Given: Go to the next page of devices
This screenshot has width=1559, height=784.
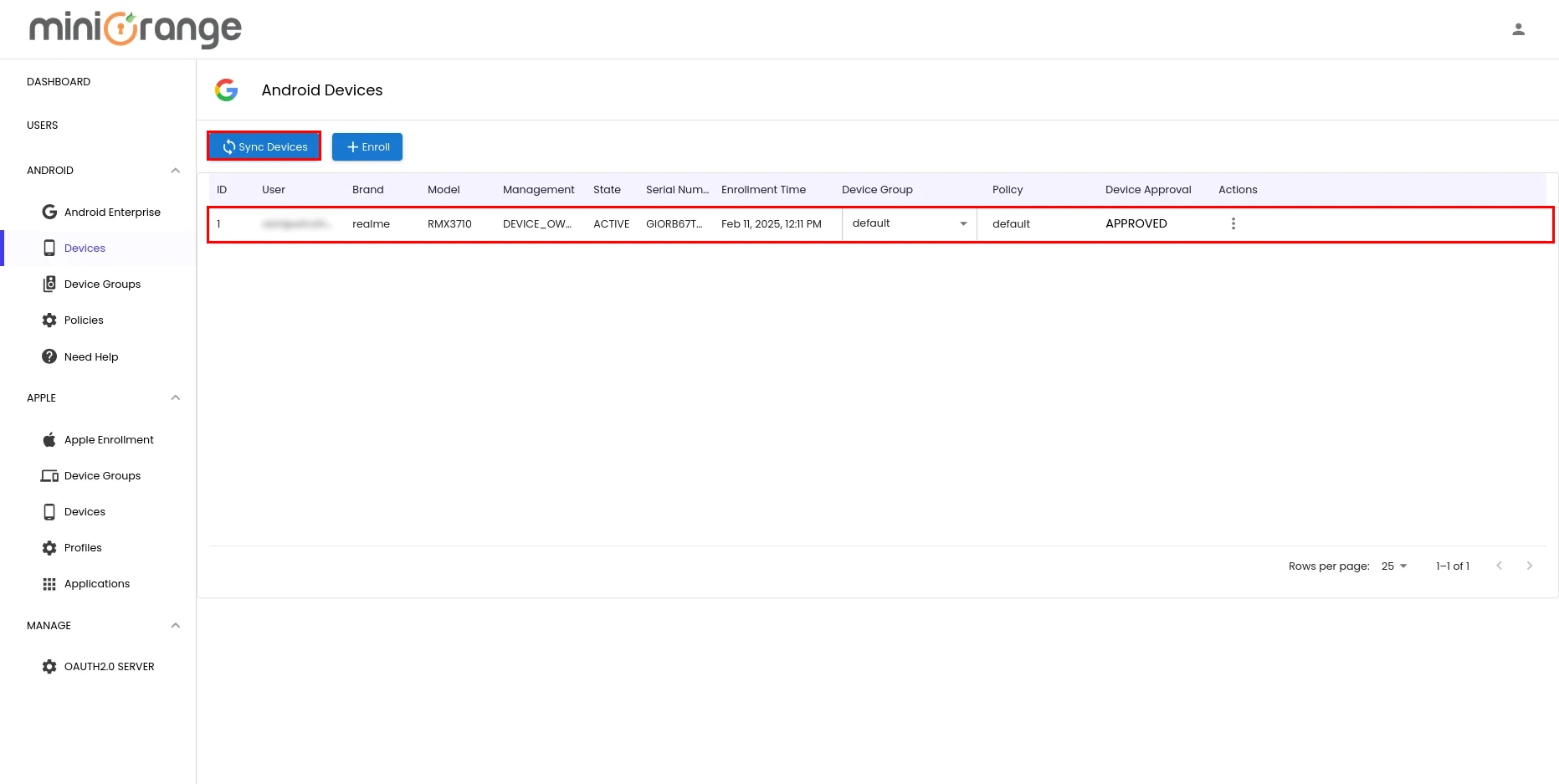Looking at the screenshot, I should coord(1530,566).
